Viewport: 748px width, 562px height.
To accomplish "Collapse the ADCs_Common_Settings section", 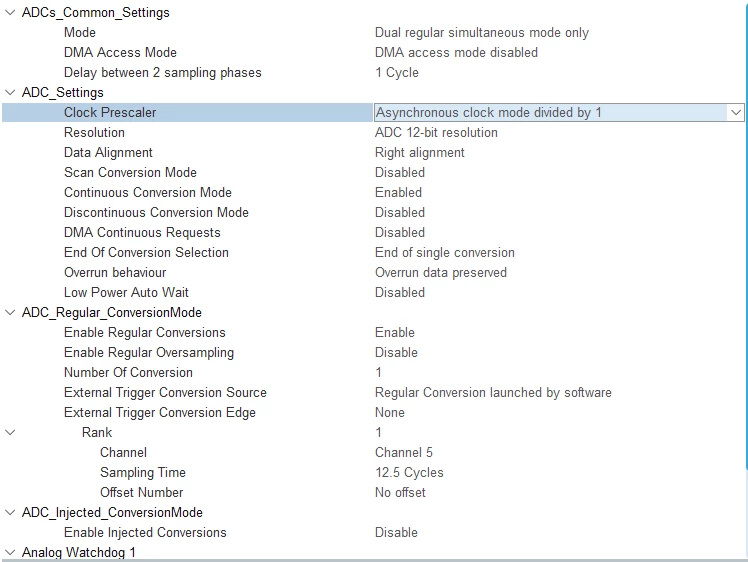I will pyautogui.click(x=10, y=12).
